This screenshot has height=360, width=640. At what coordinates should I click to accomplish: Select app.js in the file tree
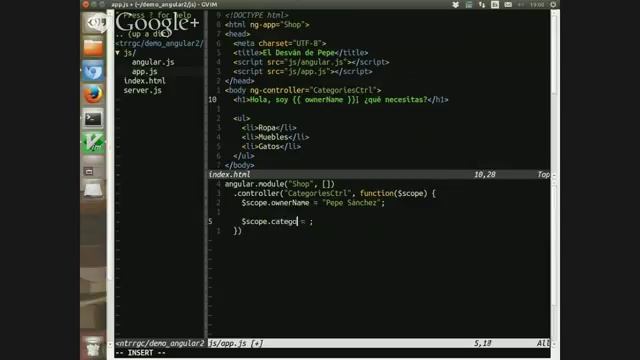coord(144,71)
